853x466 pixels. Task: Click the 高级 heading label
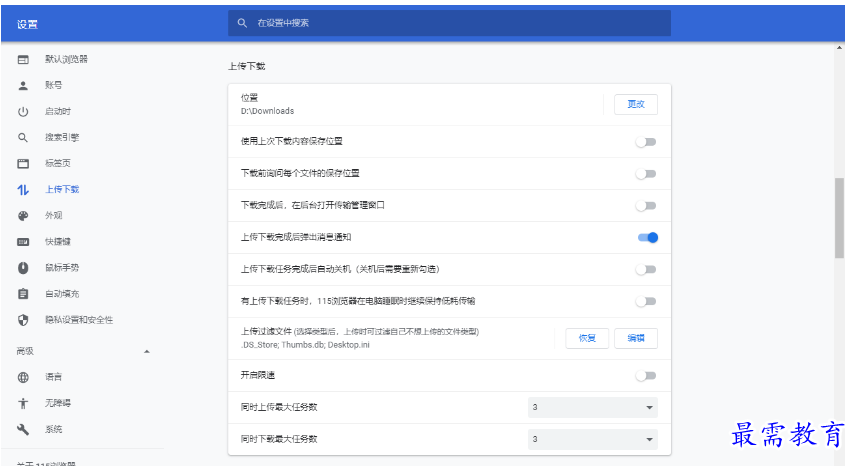pos(25,352)
